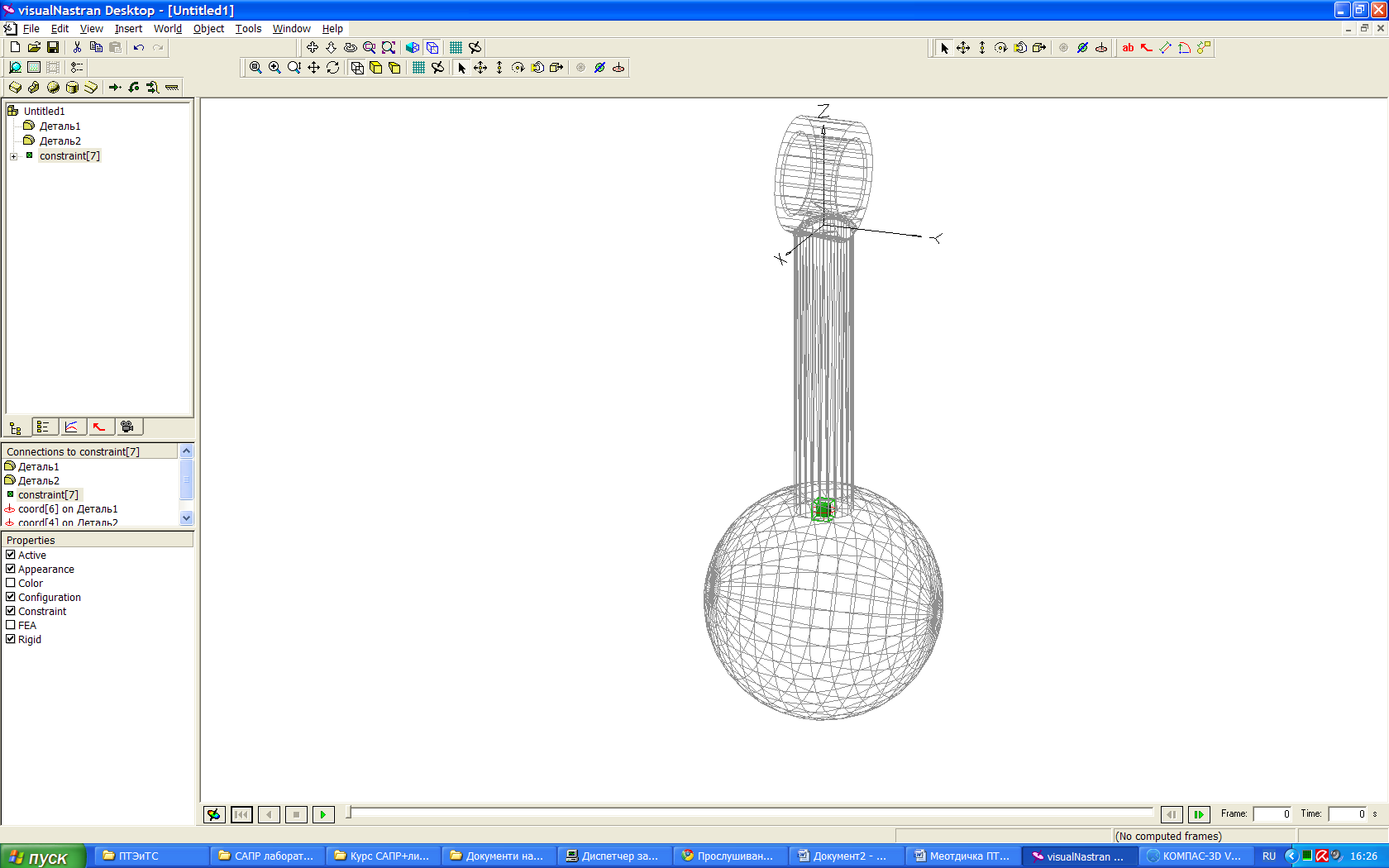The width and height of the screenshot is (1389, 868).
Task: Toggle the Constraint checkbox
Action: point(11,611)
